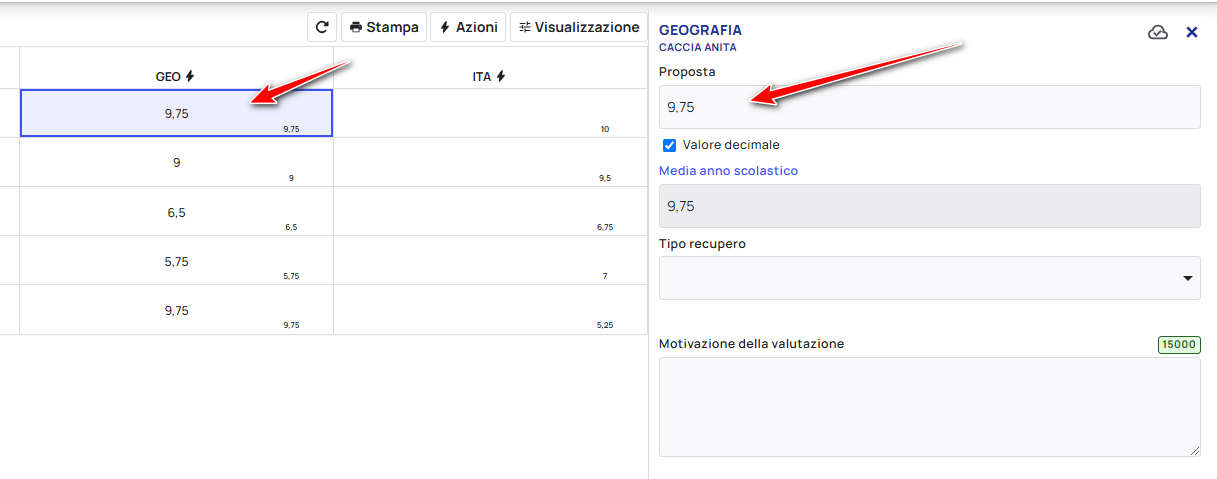Select the GEO cell showing 6,5

(176, 211)
